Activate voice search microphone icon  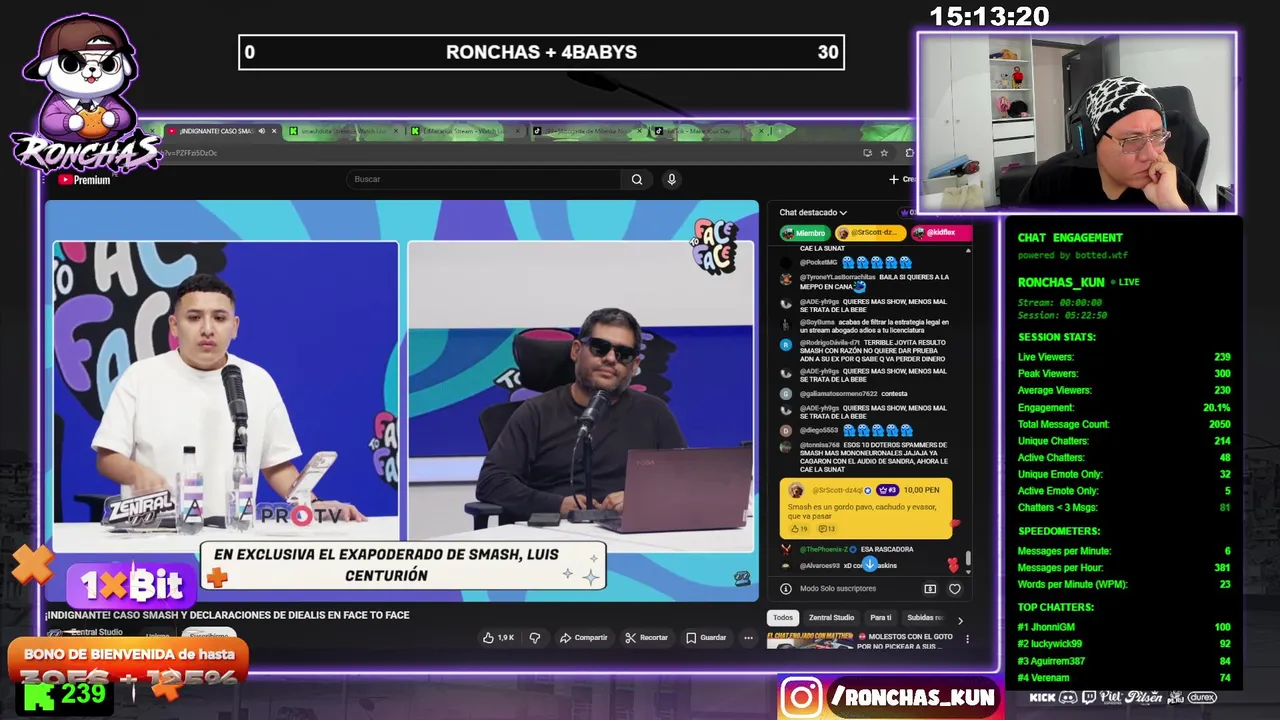point(671,180)
